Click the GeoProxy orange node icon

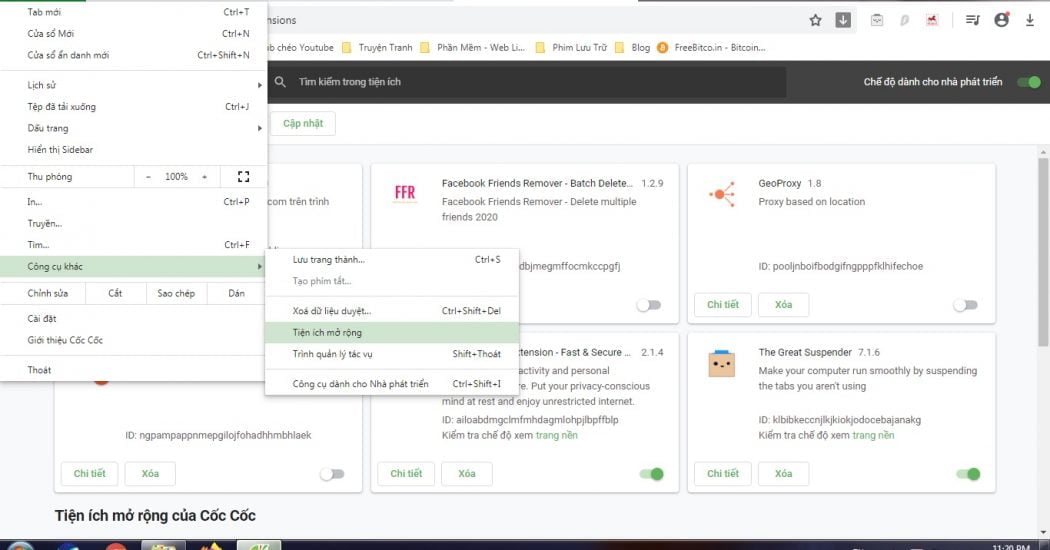(722, 194)
